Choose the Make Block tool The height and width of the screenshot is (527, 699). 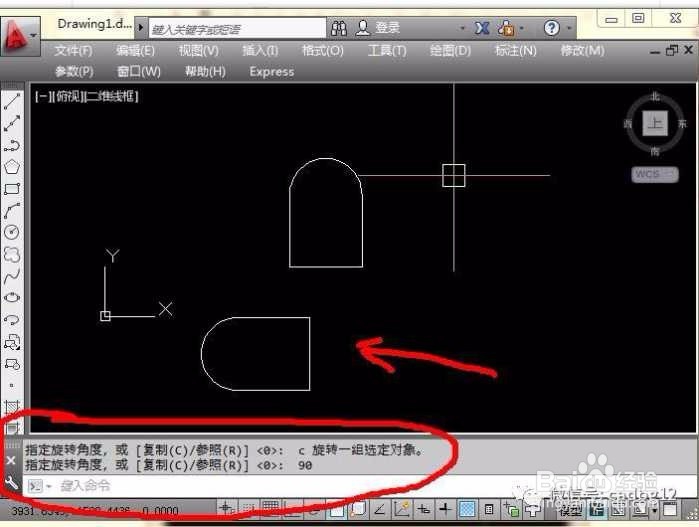12,364
